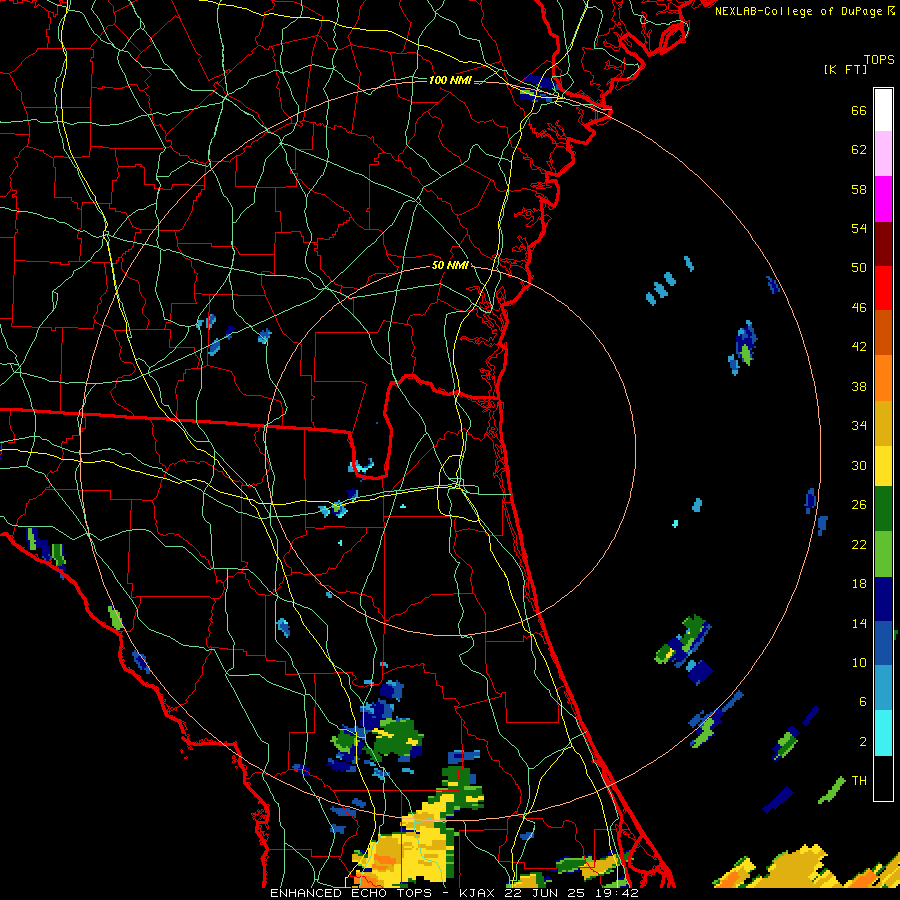Screen dimensions: 900x900
Task: Select the light green legend band beside 22
Action: tap(883, 554)
